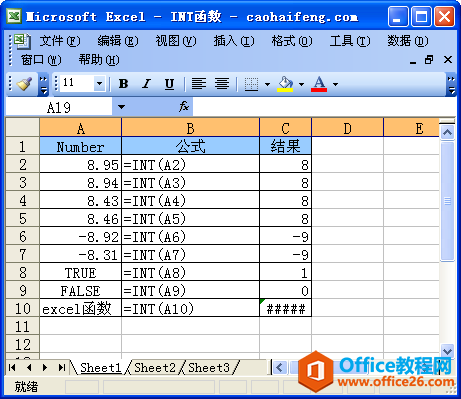This screenshot has width=461, height=399.
Task: Expand the Name Box A19 dropdown arrow
Action: click(121, 107)
